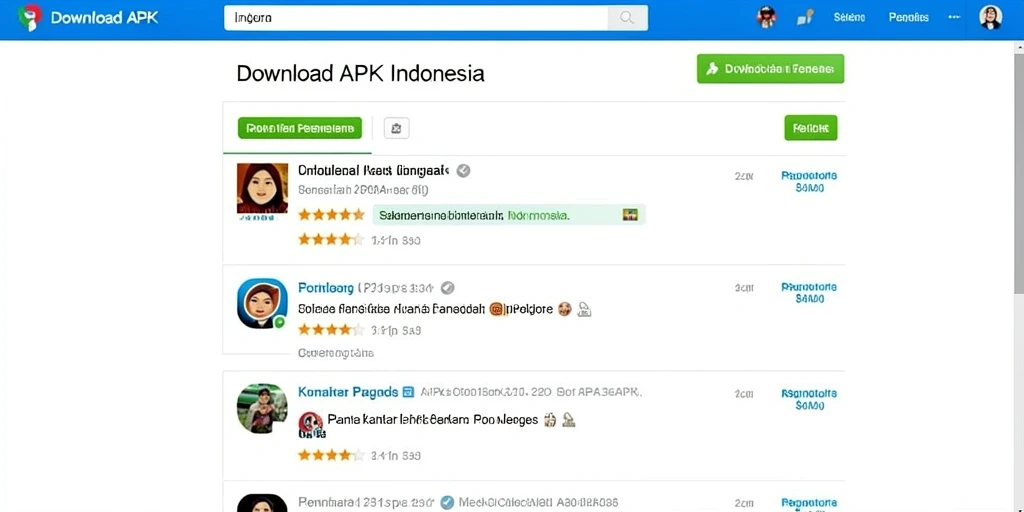
Task: Open the red avatar icon in header
Action: 767,18
